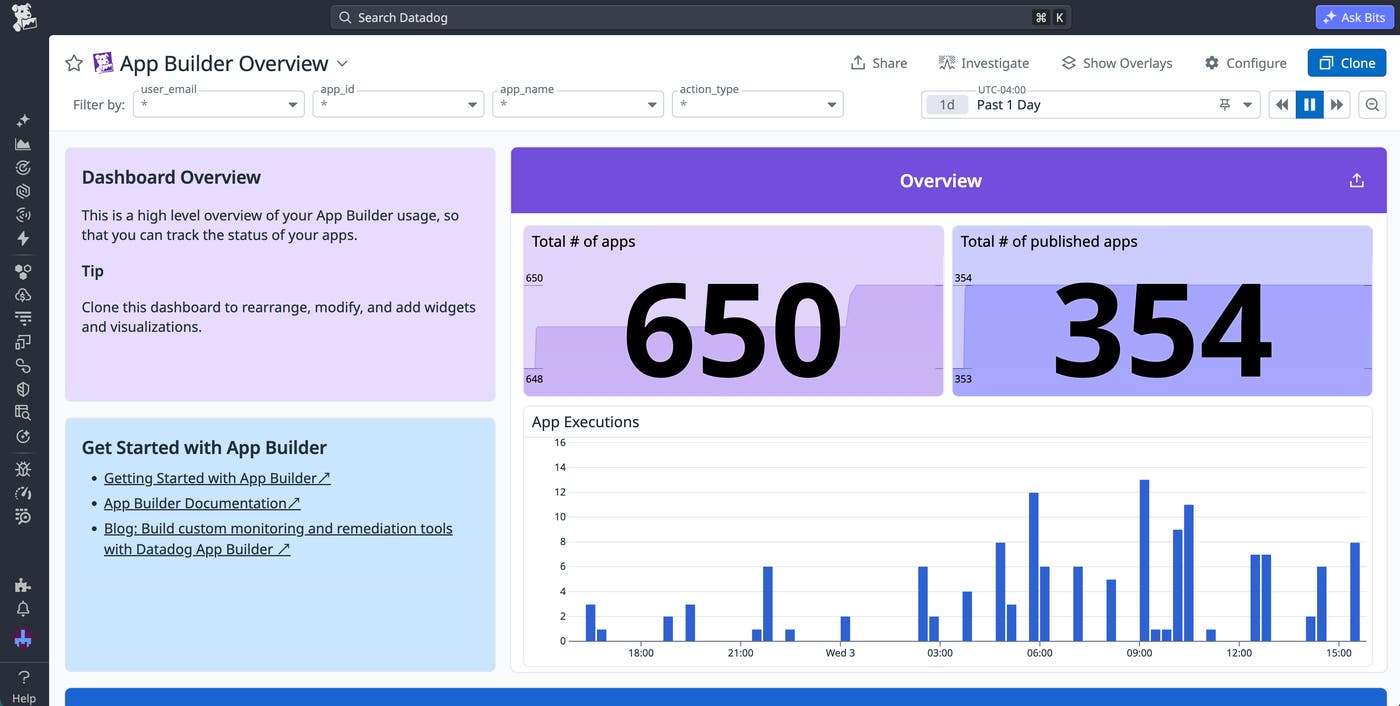This screenshot has height=706, width=1400.
Task: Click the Dashboard Overview heading
Action: 171,177
